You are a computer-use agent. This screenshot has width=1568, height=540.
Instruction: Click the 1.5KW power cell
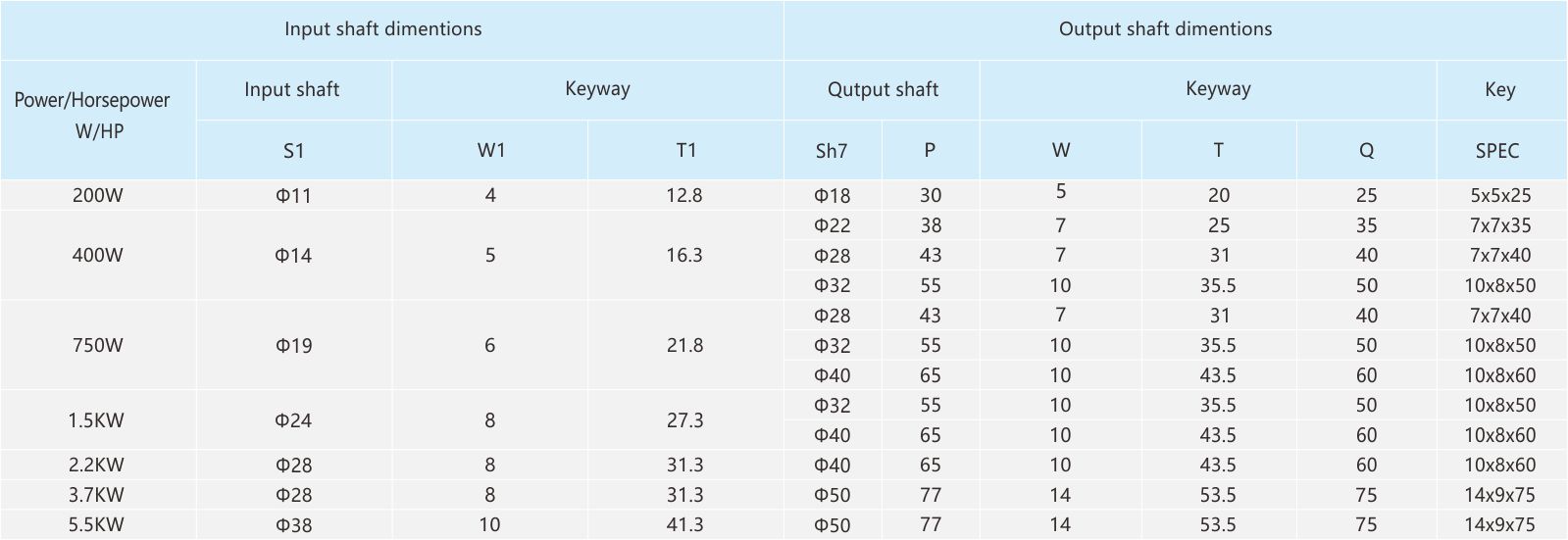[98, 420]
